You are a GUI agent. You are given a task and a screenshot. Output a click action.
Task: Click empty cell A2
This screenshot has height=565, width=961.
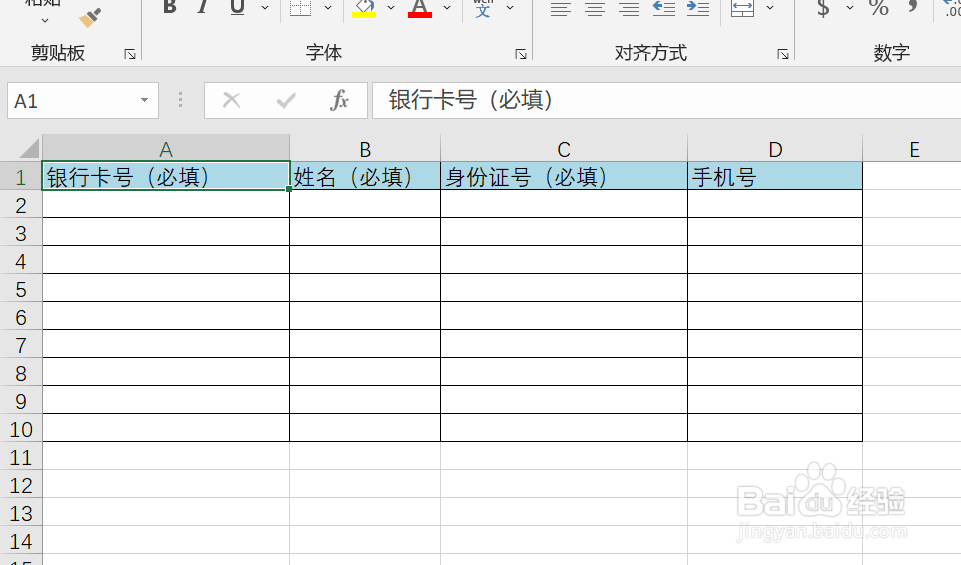[165, 204]
